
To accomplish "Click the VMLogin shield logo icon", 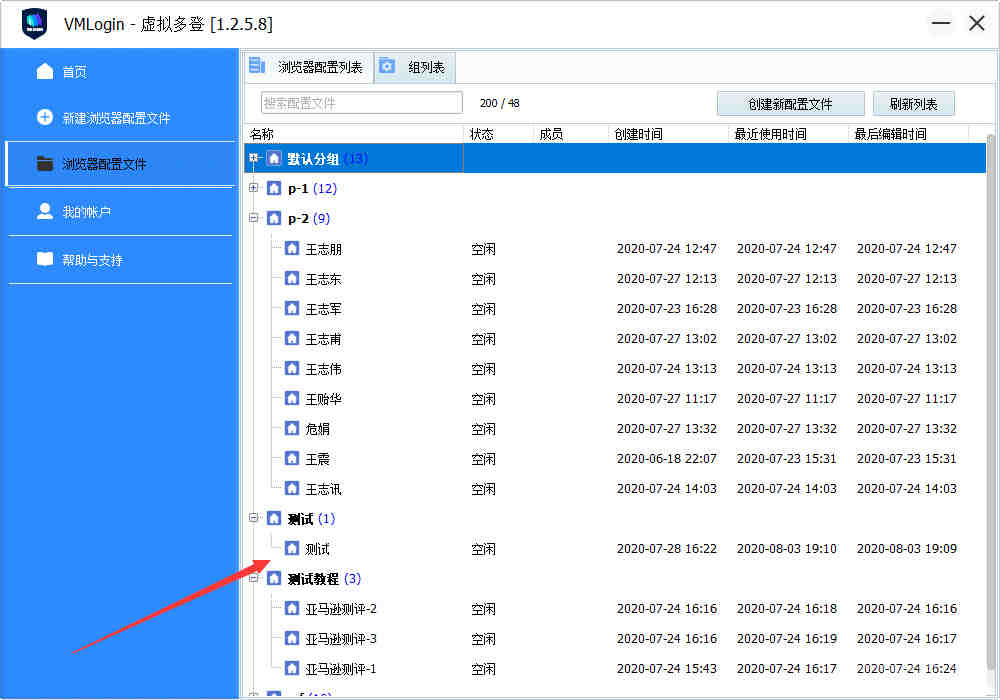I will coord(34,24).
